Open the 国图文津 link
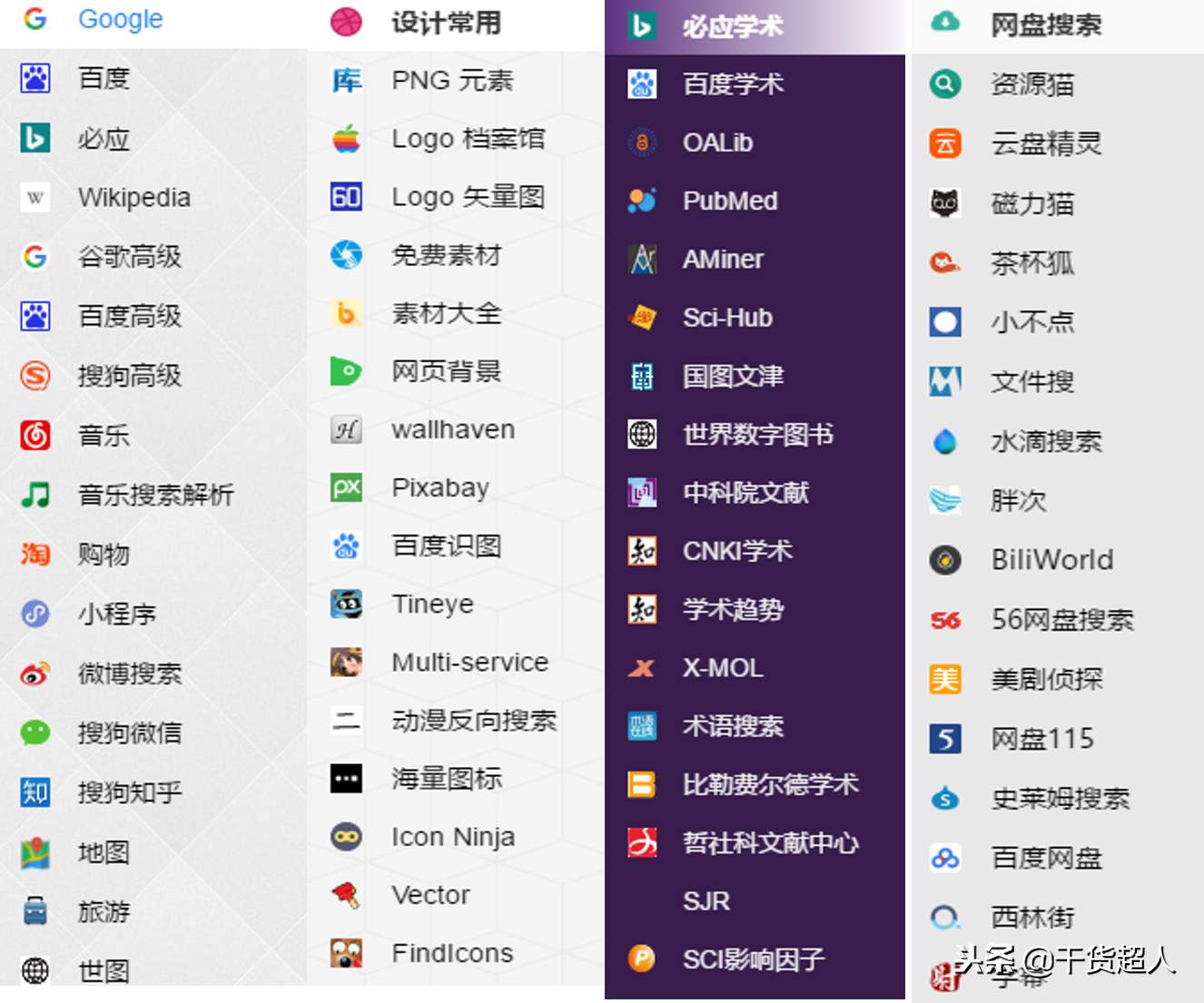This screenshot has height=1003, width=1204. tap(733, 376)
